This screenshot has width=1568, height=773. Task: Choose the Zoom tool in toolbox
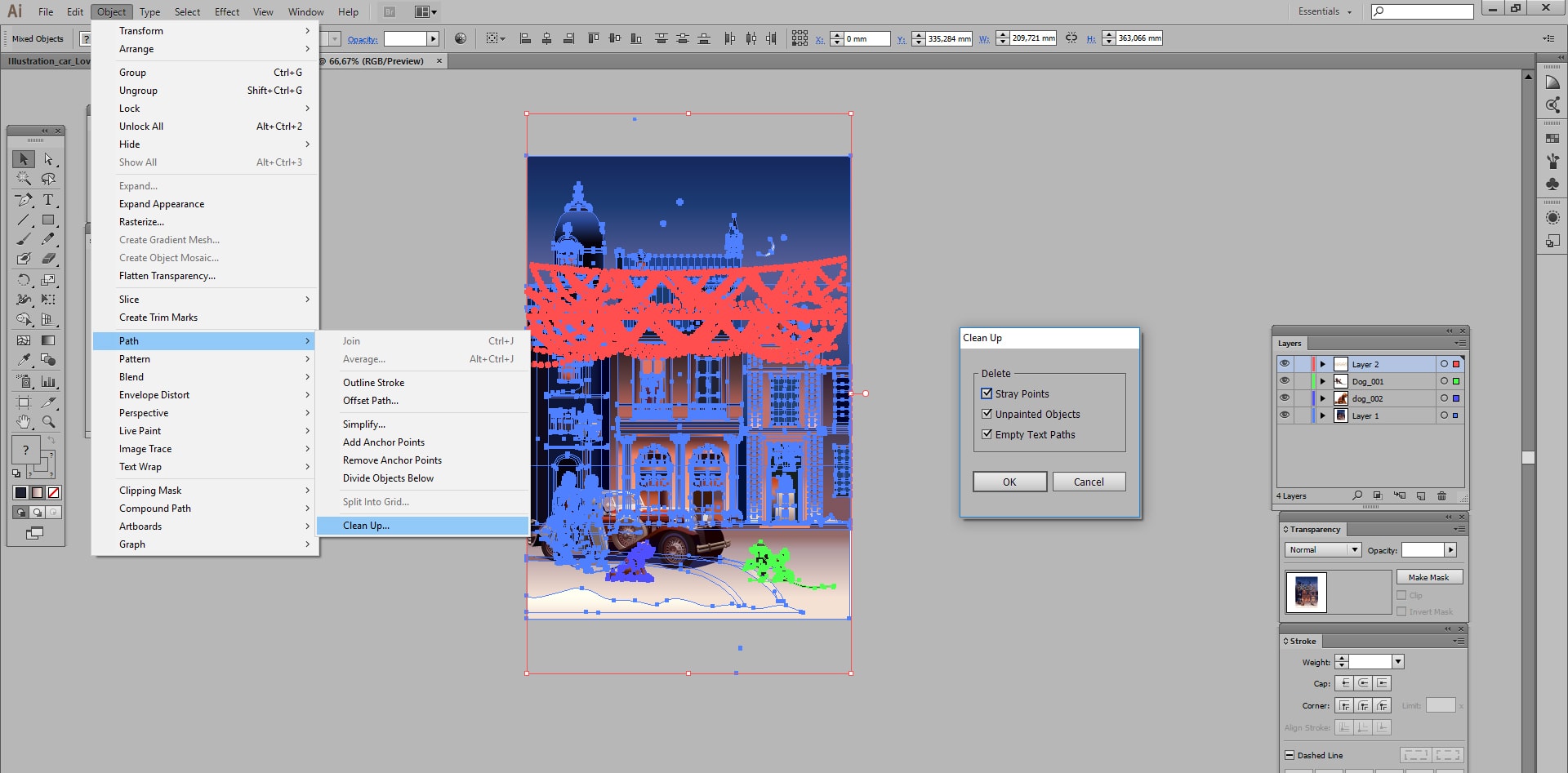(x=48, y=422)
